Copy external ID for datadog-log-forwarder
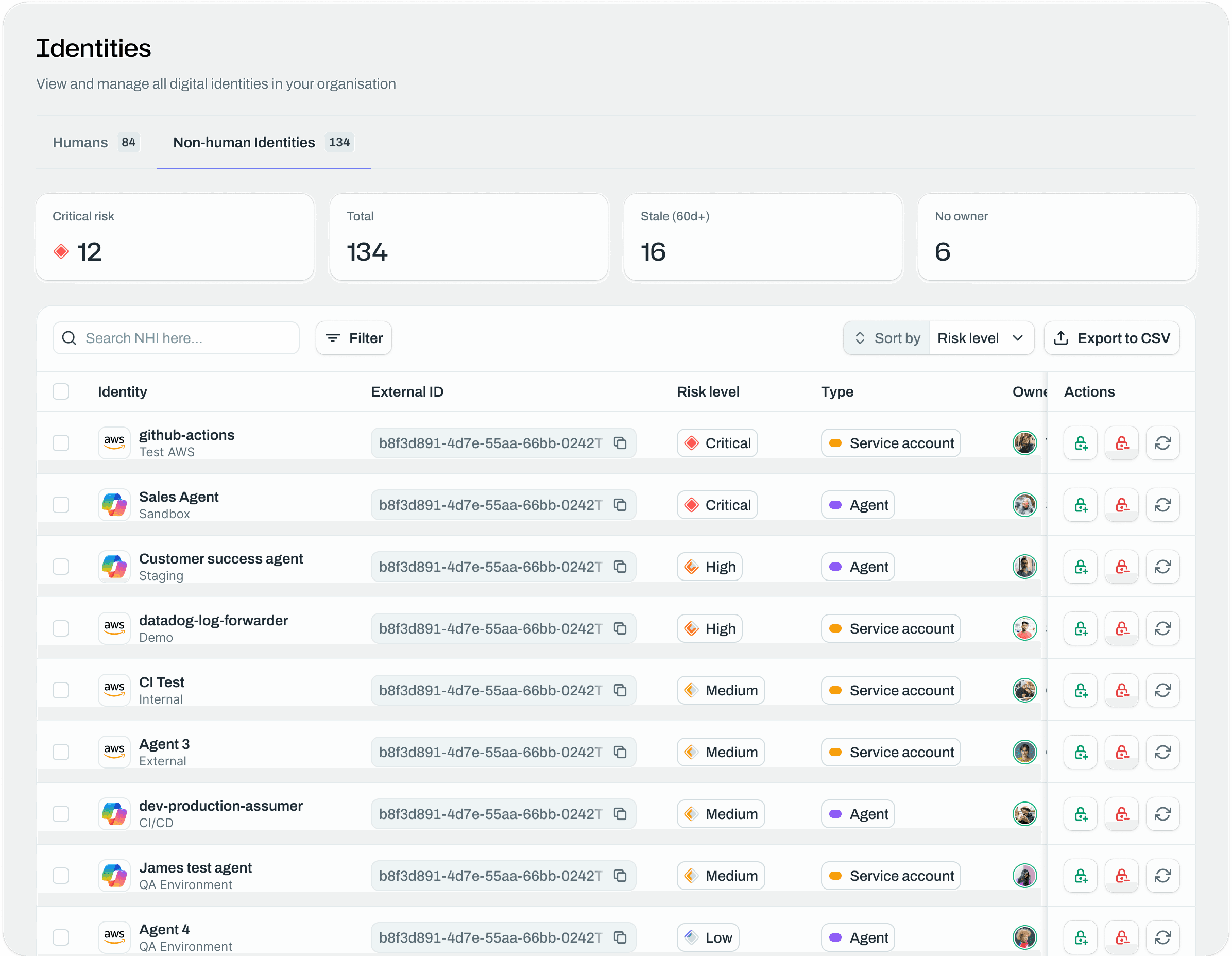The width and height of the screenshot is (1232, 956). (x=620, y=628)
